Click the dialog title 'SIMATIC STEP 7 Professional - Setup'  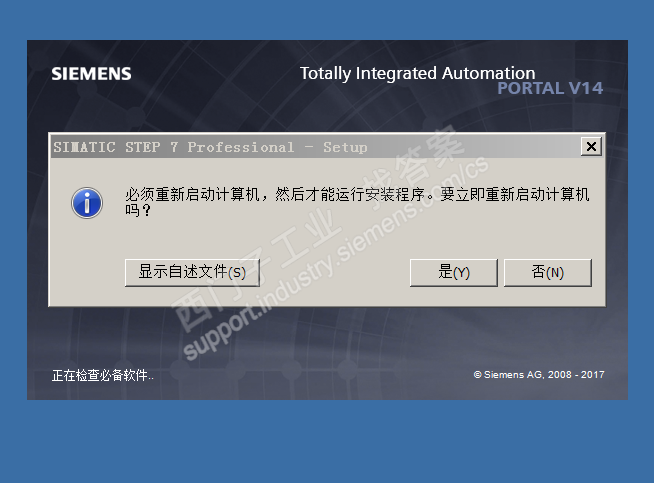210,147
